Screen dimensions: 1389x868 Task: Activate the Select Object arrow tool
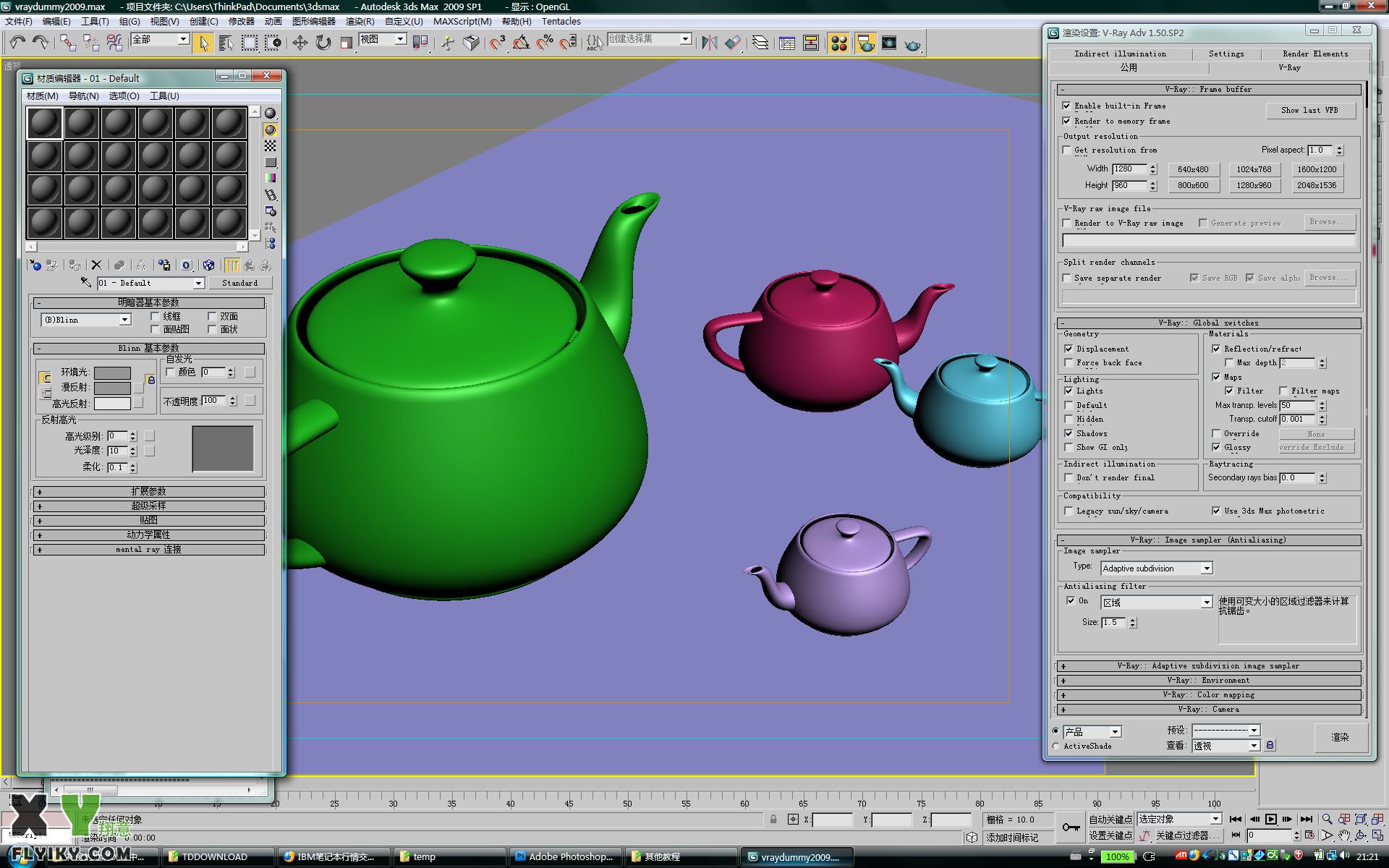[x=203, y=43]
